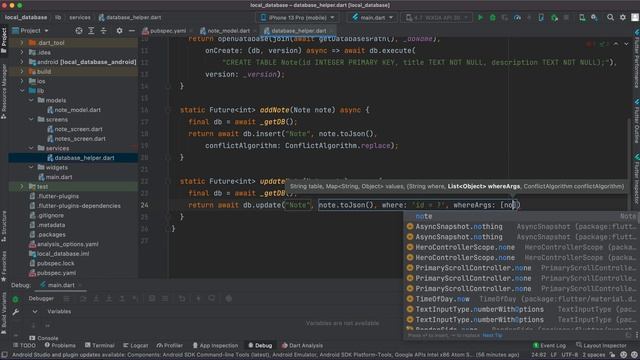Screen dimensions: 640x360
Task: Open the Profiler tool window
Action: coord(169,345)
